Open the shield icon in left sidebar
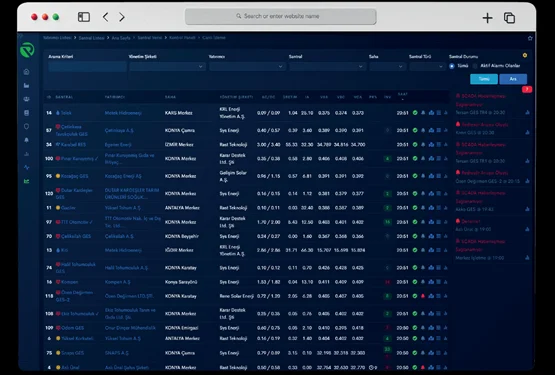This screenshot has width=555, height=375. pyautogui.click(x=27, y=126)
